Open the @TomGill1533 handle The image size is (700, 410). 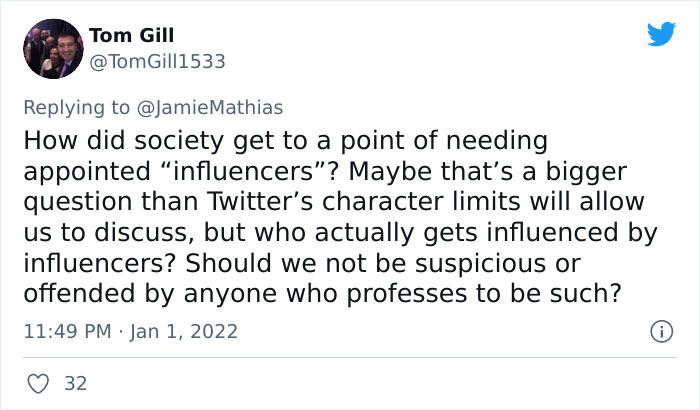157,62
